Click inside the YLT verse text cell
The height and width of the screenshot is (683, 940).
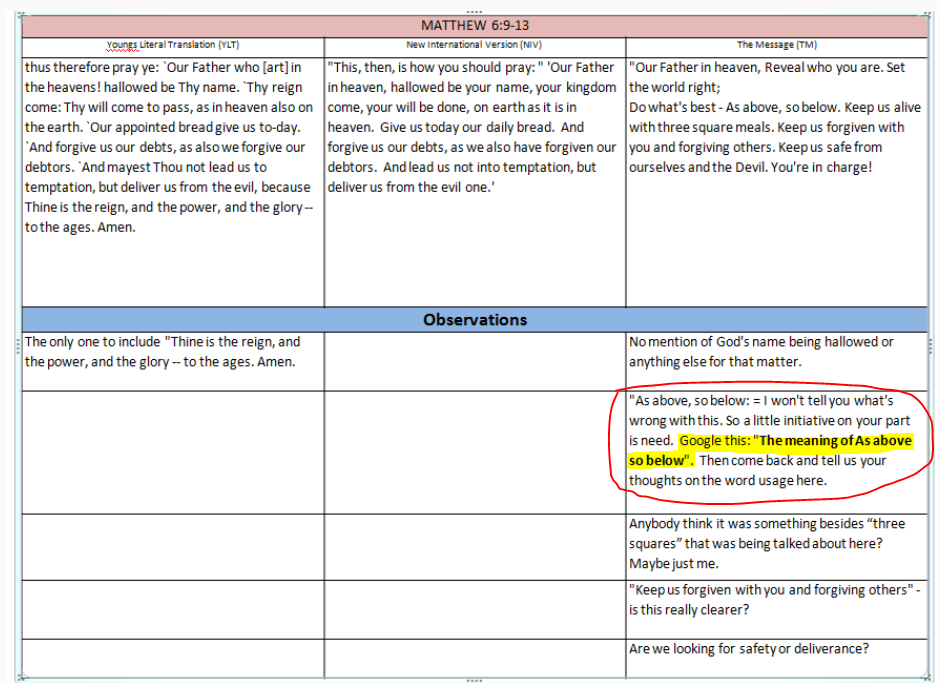(x=170, y=147)
